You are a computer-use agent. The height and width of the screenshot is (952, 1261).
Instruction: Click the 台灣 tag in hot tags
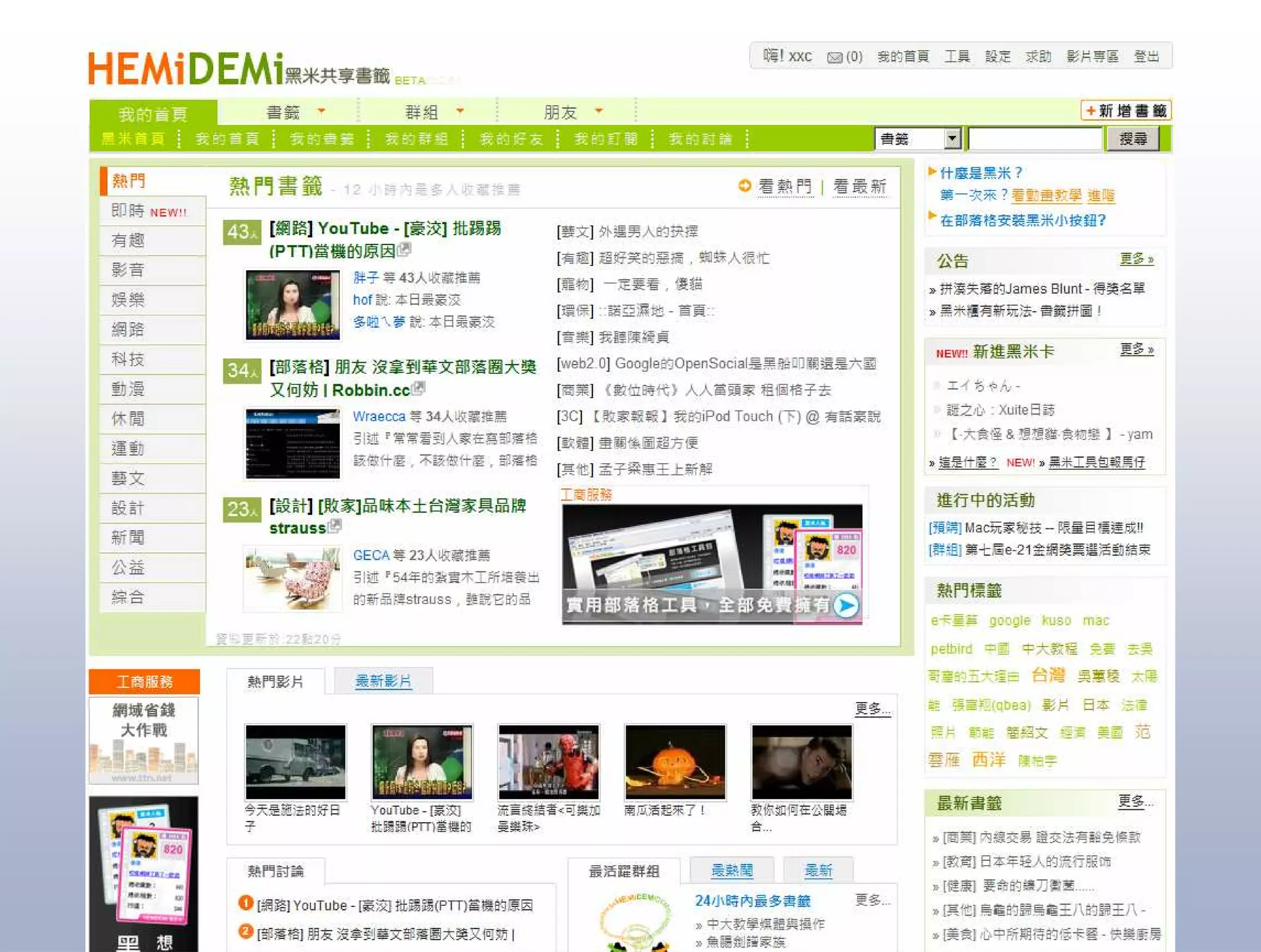tap(1048, 675)
